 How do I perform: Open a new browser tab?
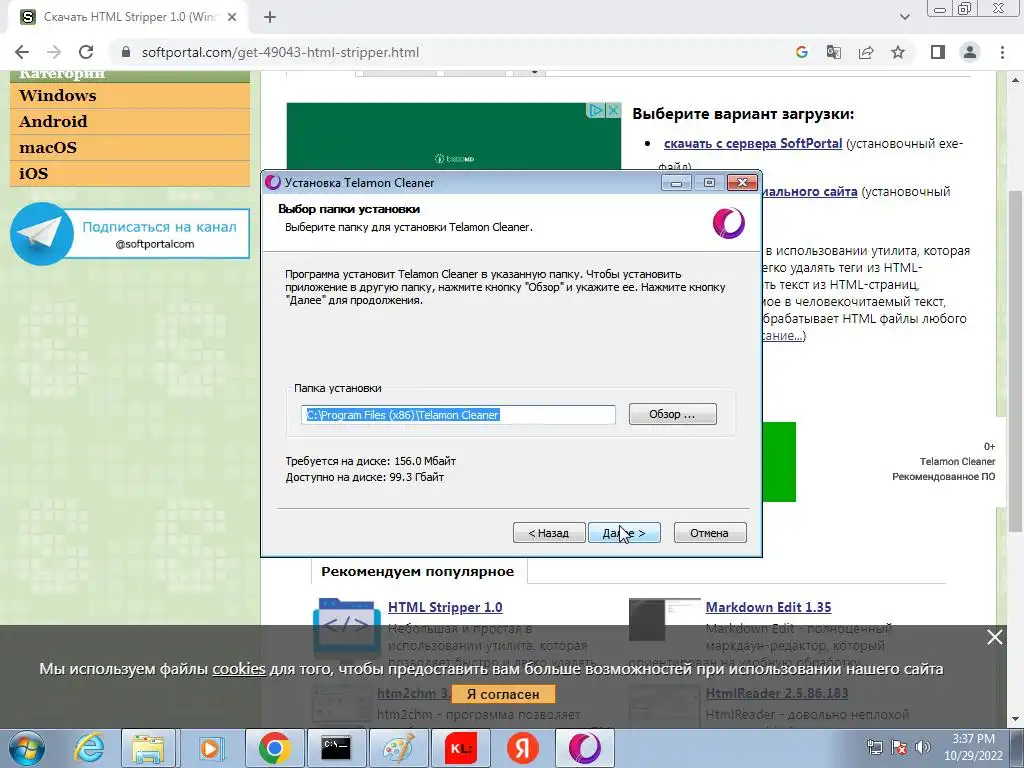(x=270, y=18)
